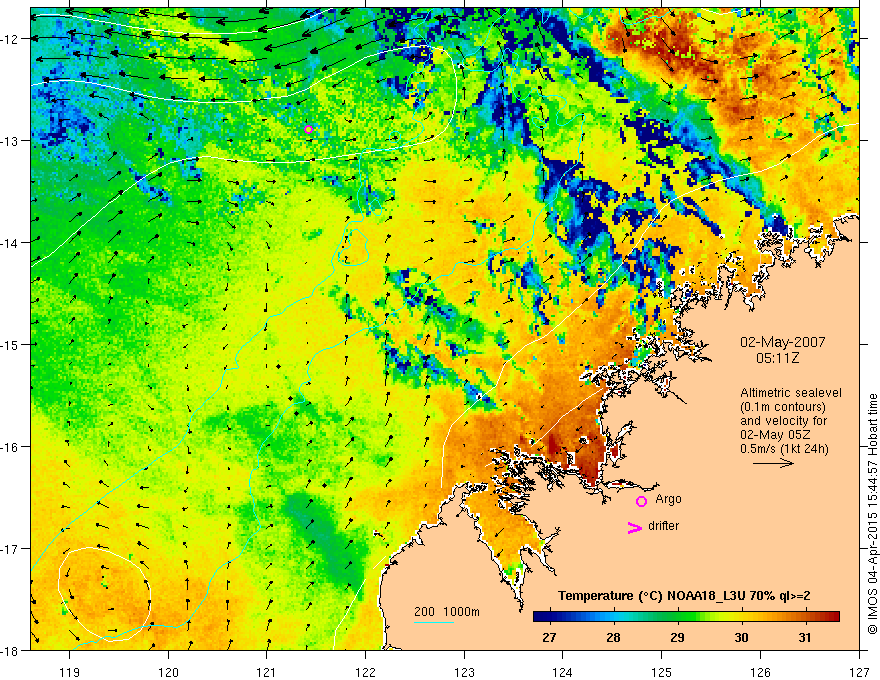This screenshot has height=680, width=880.
Task: Click the longitude axis label 123
Action: 464,672
